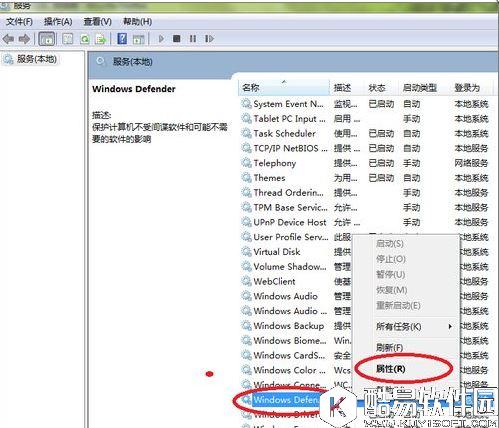Click the magnifier icon in 服务(本地) header
The height and width of the screenshot is (428, 499).
101,61
